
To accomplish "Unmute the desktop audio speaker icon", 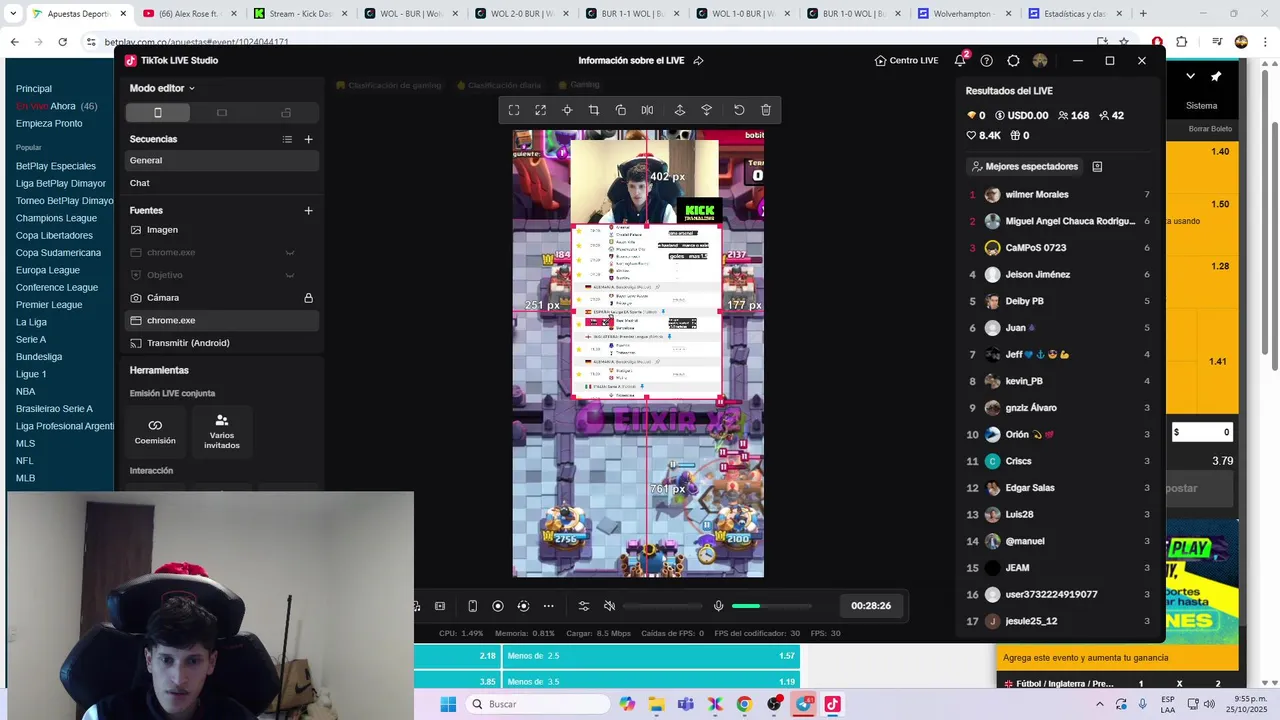I will tap(609, 606).
